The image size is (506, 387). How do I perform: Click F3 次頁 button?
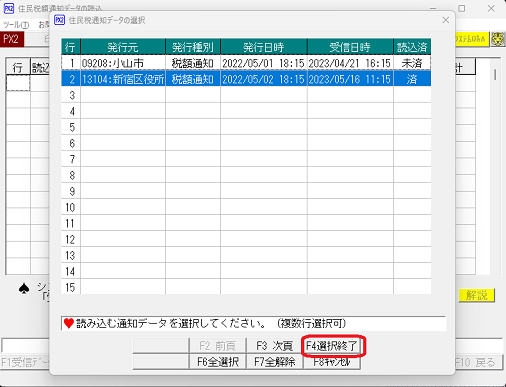click(275, 346)
